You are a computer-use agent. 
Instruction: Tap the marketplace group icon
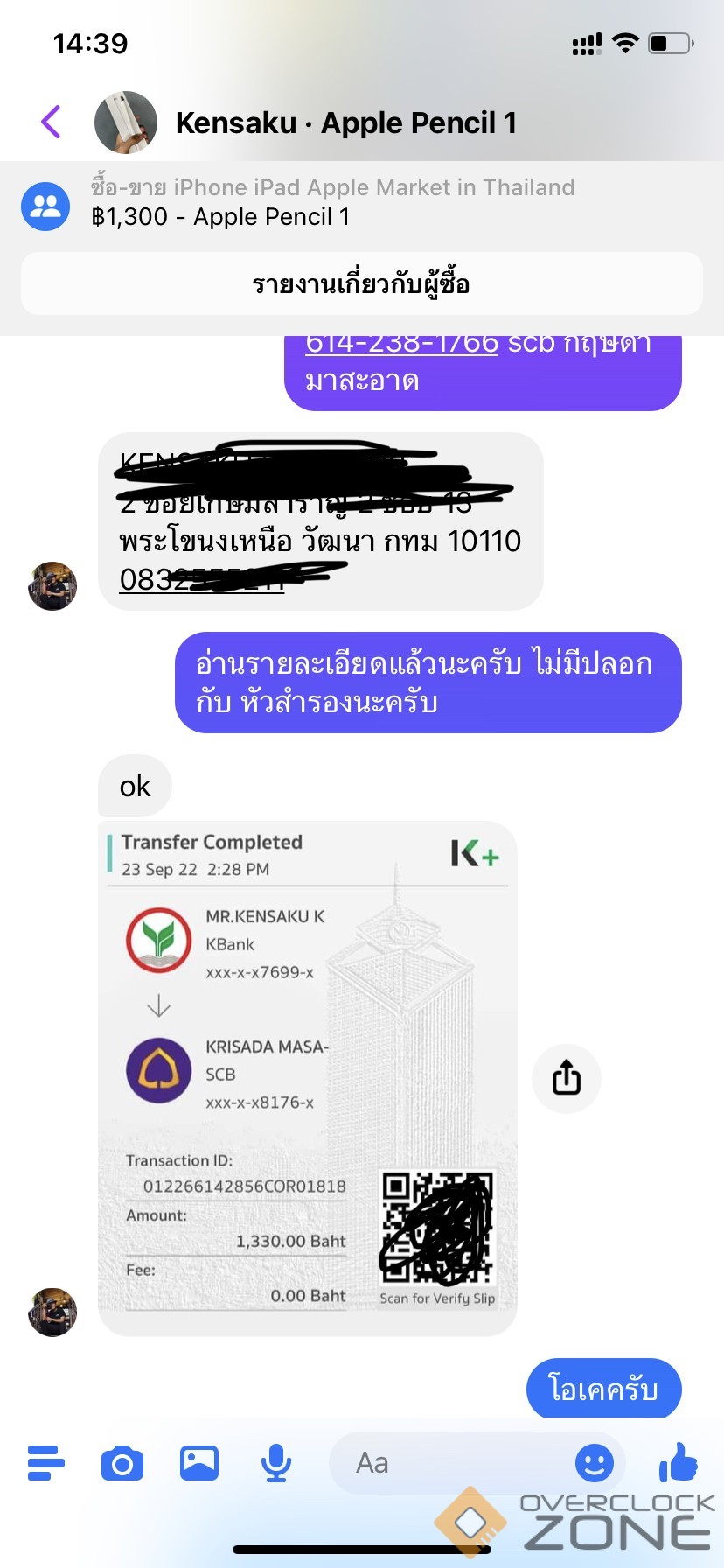point(45,206)
